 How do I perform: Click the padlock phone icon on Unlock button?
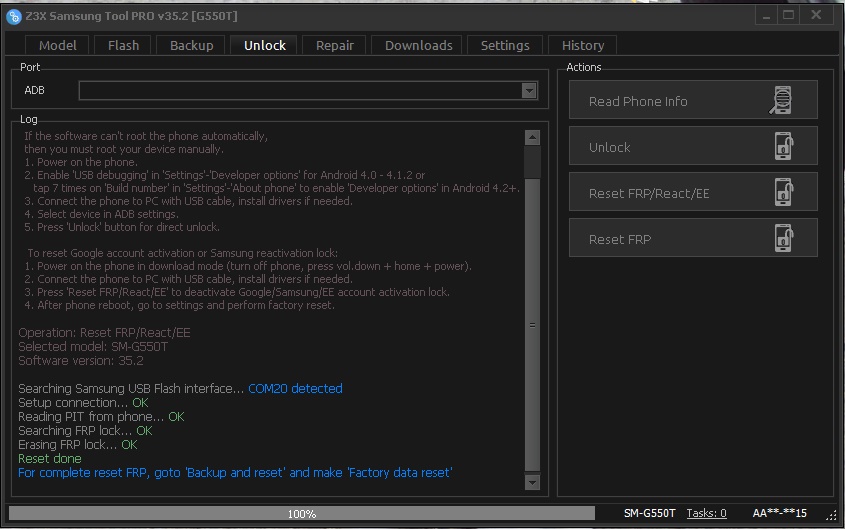(784, 146)
